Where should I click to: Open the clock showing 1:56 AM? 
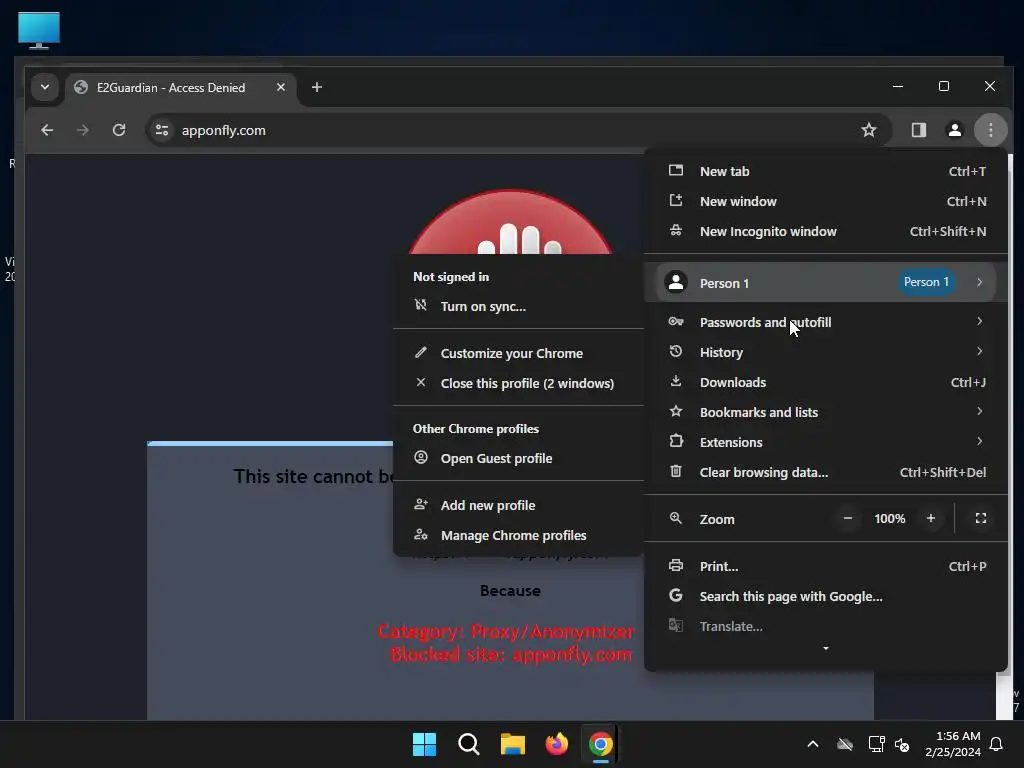tap(953, 744)
